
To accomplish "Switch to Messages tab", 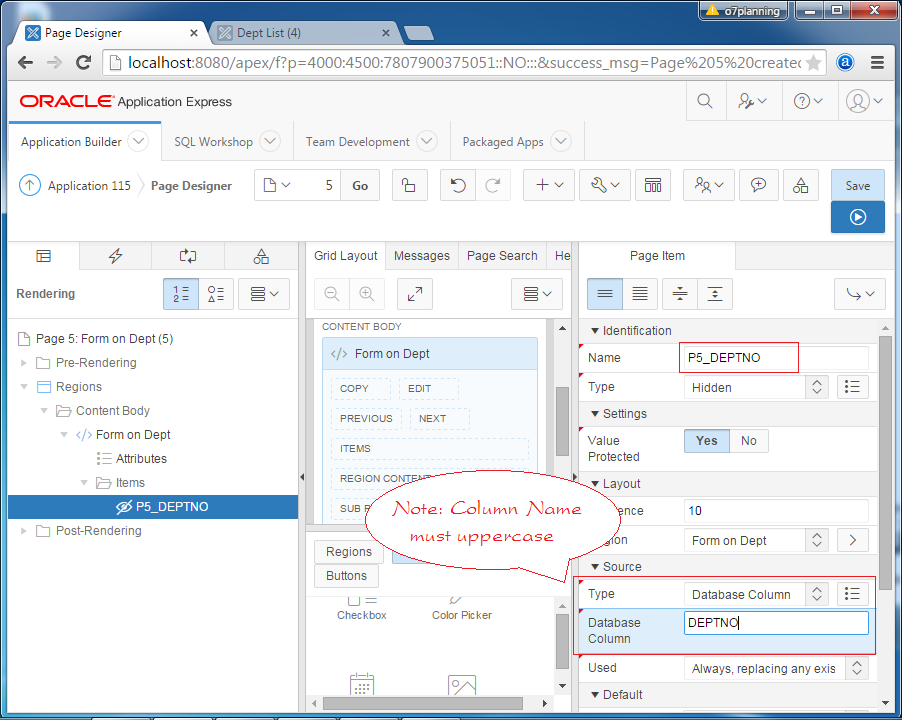I will pos(422,256).
